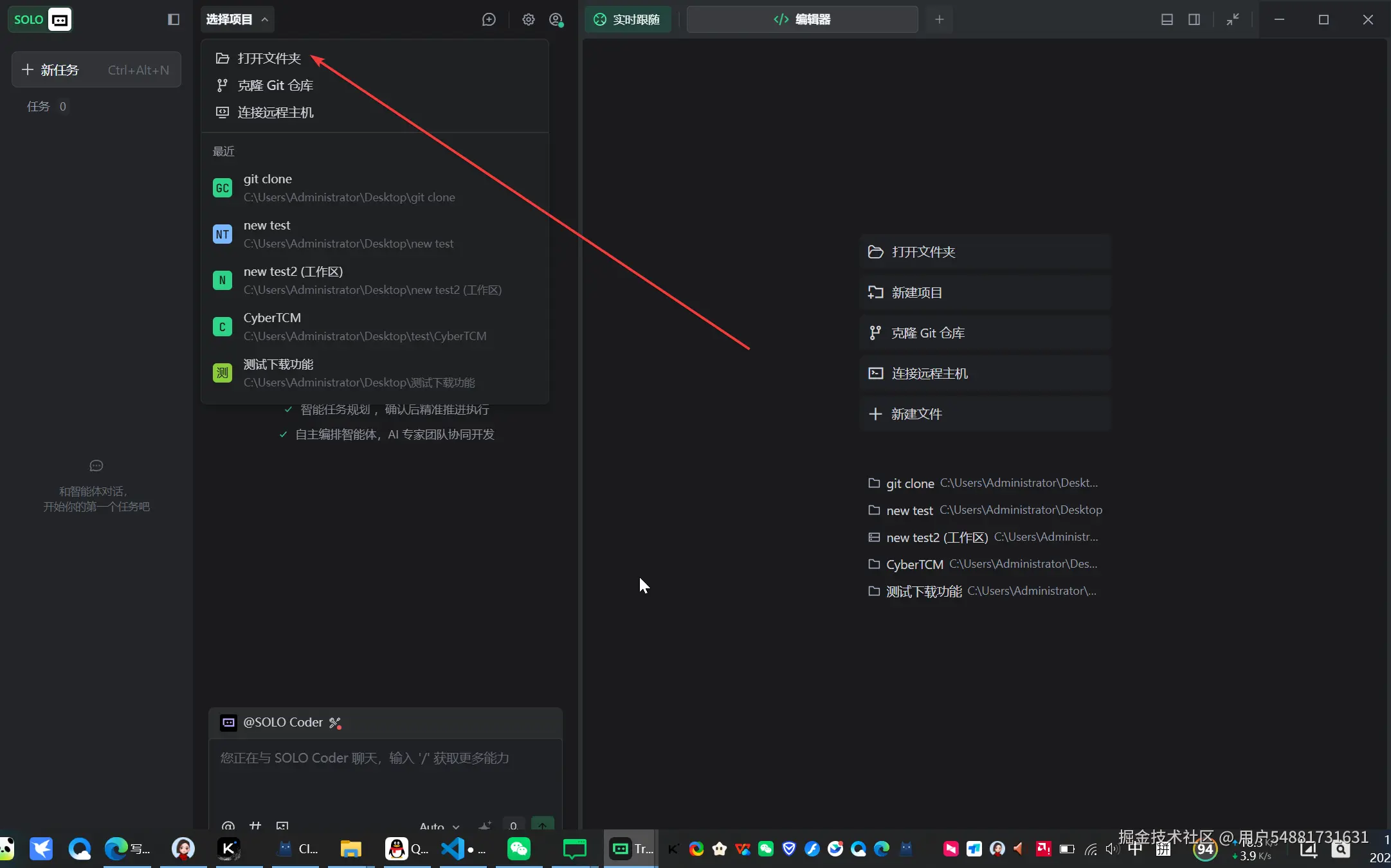
Task: Expand the Auto model dropdown
Action: tap(439, 826)
